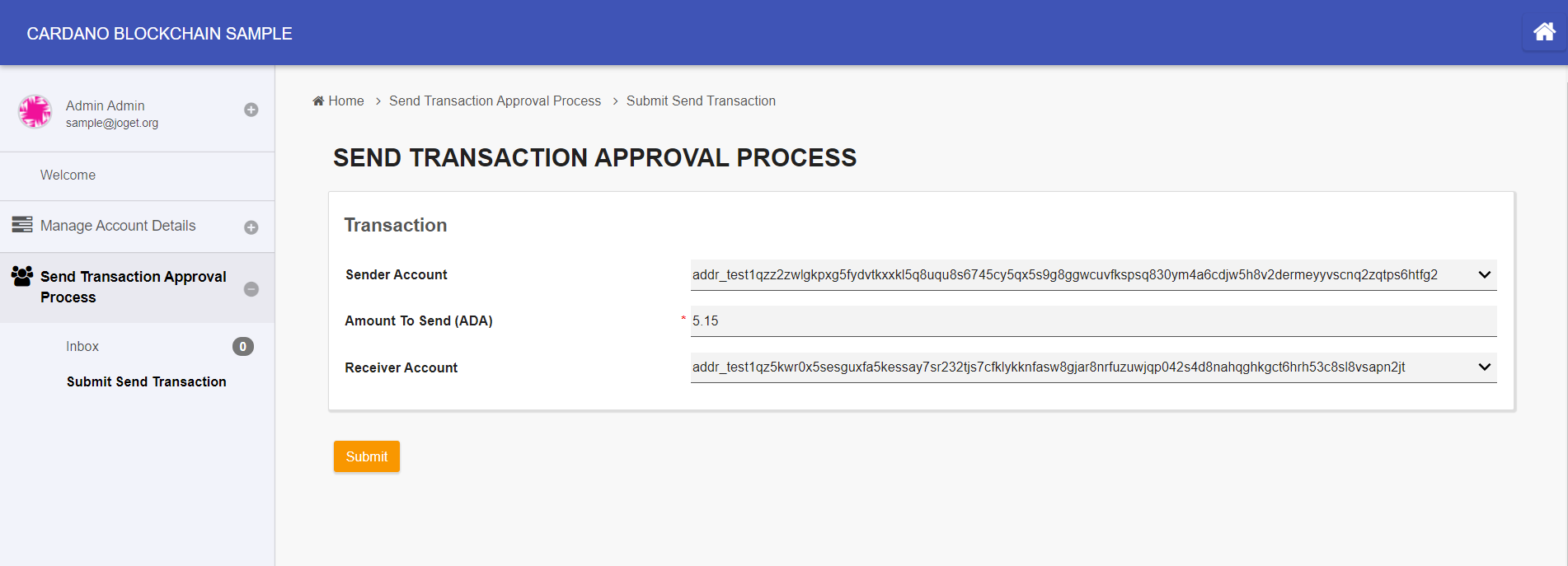
Task: Expand Manage Account Details plus icon
Action: coord(251,227)
